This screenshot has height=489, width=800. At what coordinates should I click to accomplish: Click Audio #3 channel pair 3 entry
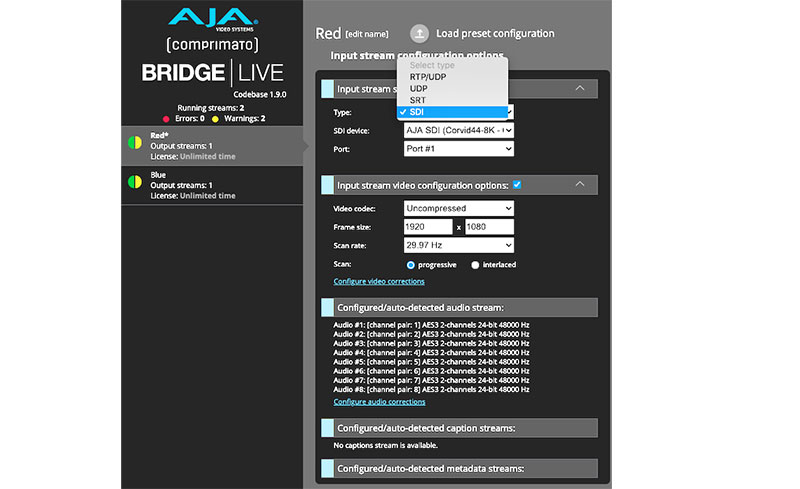[x=431, y=344]
